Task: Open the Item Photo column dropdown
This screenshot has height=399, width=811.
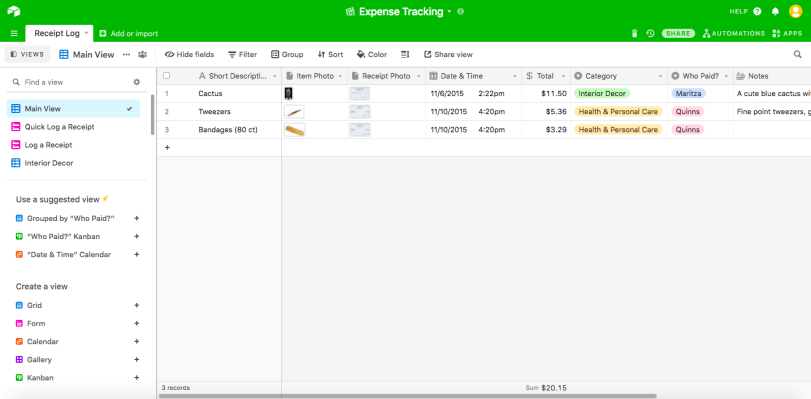Action: tap(341, 76)
